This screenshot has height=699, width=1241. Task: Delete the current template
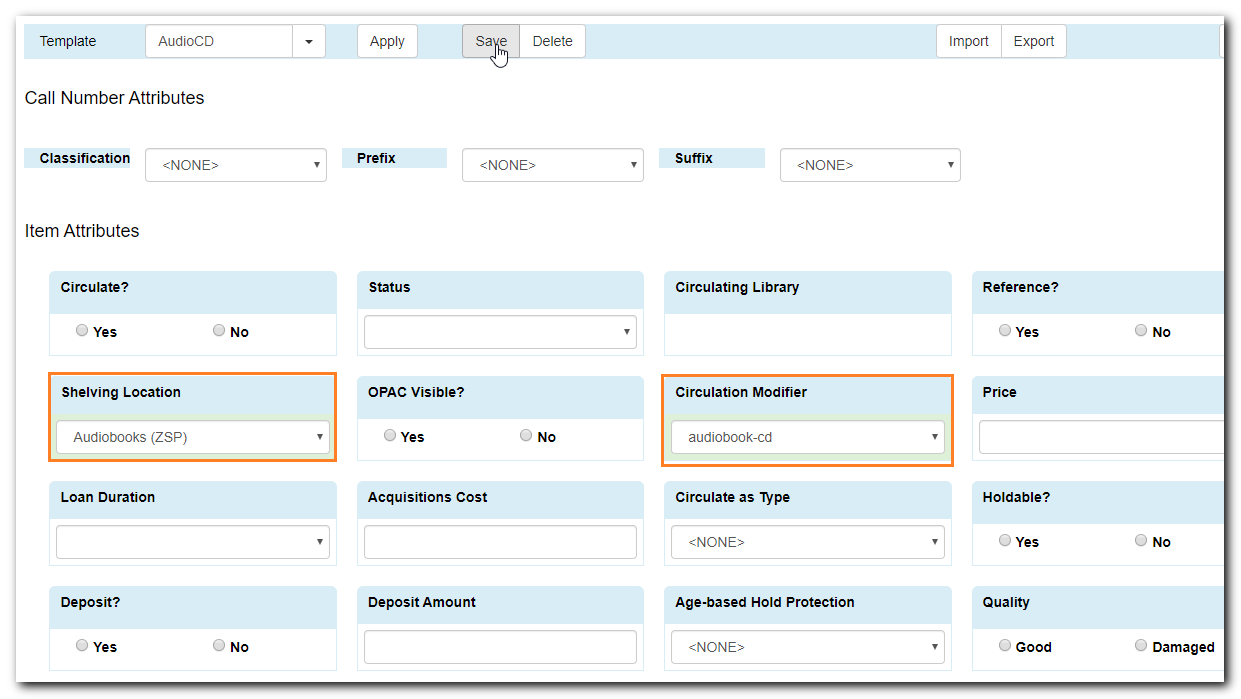point(552,41)
